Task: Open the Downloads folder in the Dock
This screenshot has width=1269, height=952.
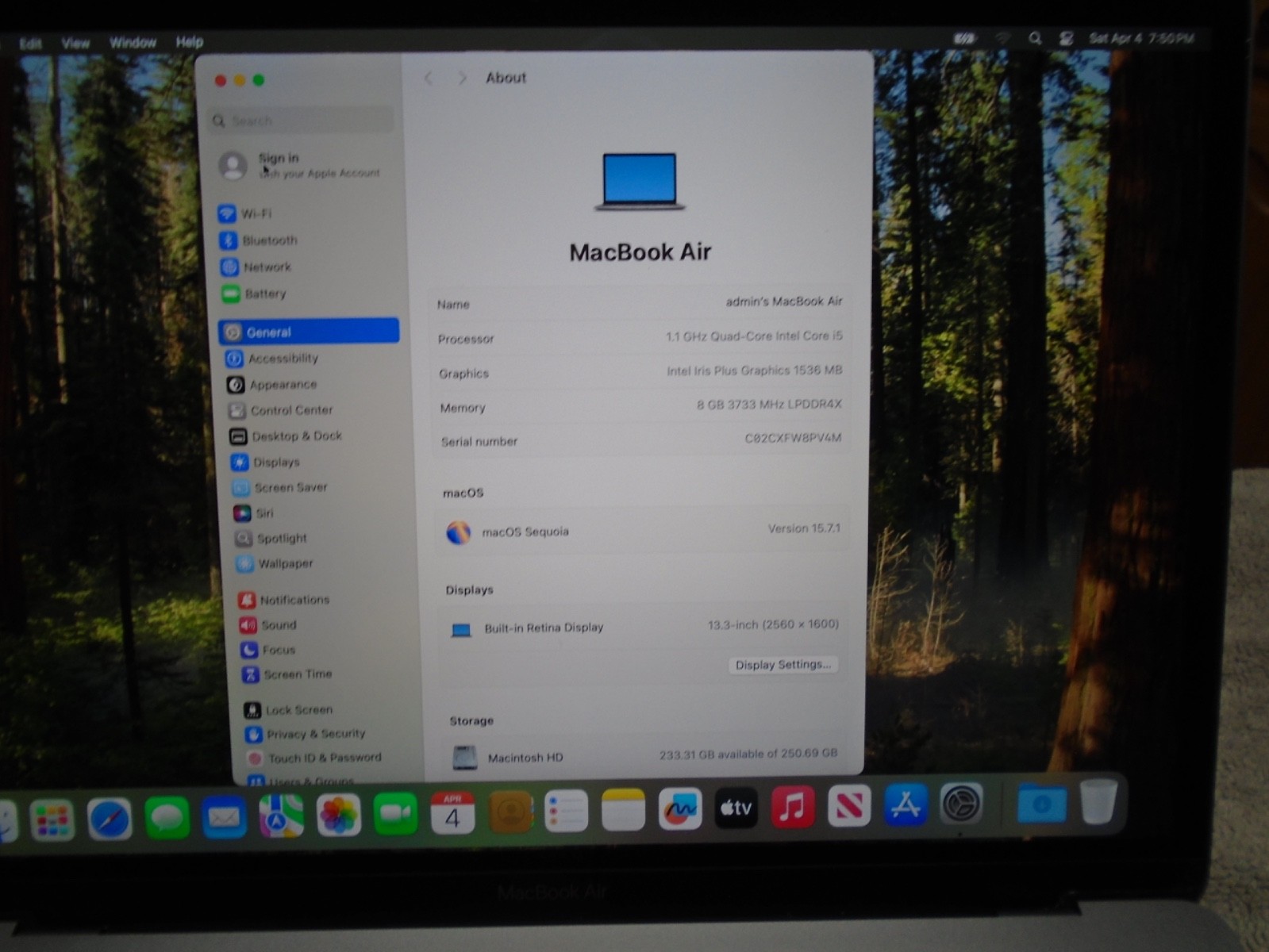Action: [x=1041, y=803]
